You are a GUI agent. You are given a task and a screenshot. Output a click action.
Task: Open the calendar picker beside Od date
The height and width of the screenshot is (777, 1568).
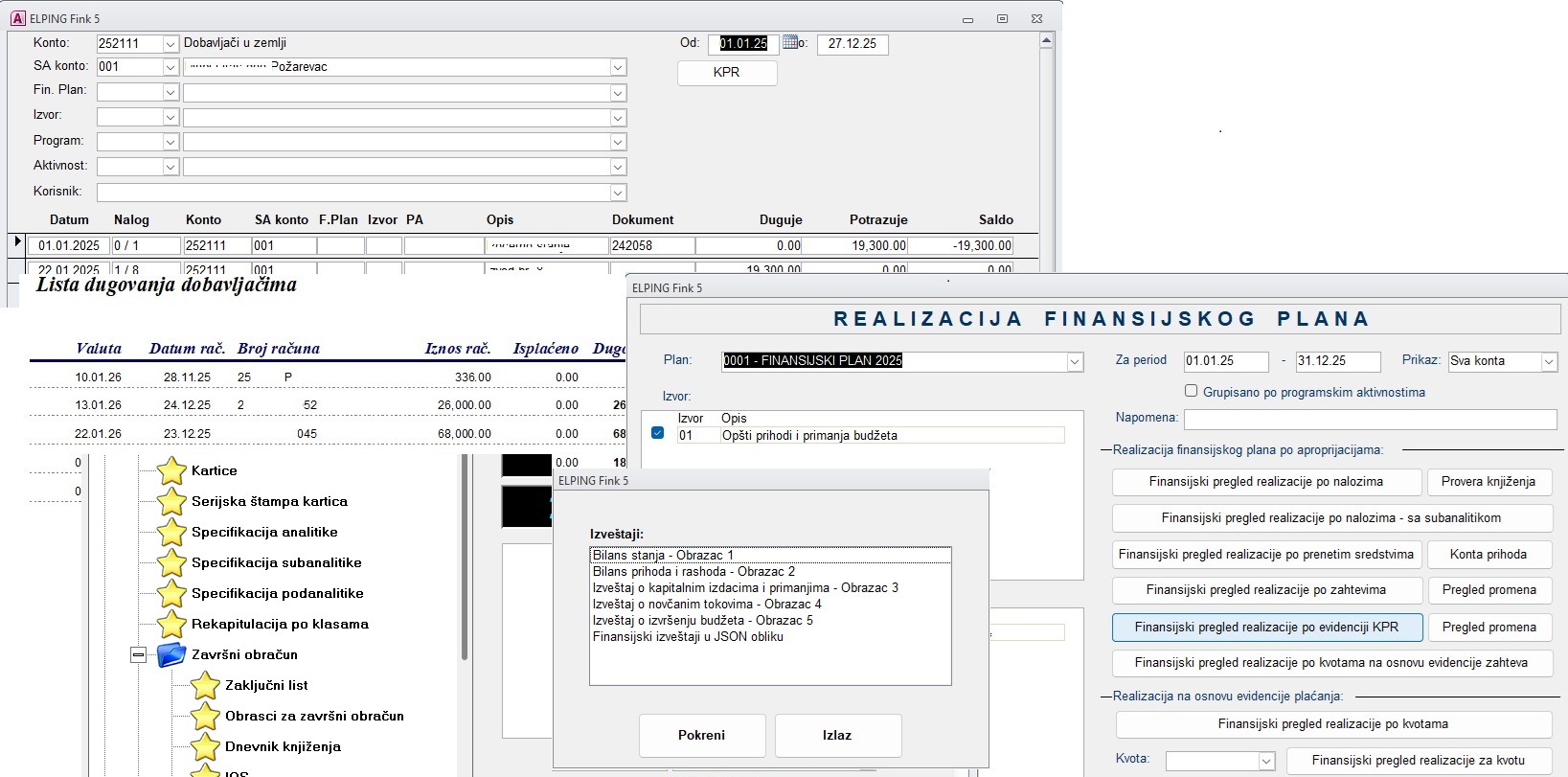[x=790, y=42]
